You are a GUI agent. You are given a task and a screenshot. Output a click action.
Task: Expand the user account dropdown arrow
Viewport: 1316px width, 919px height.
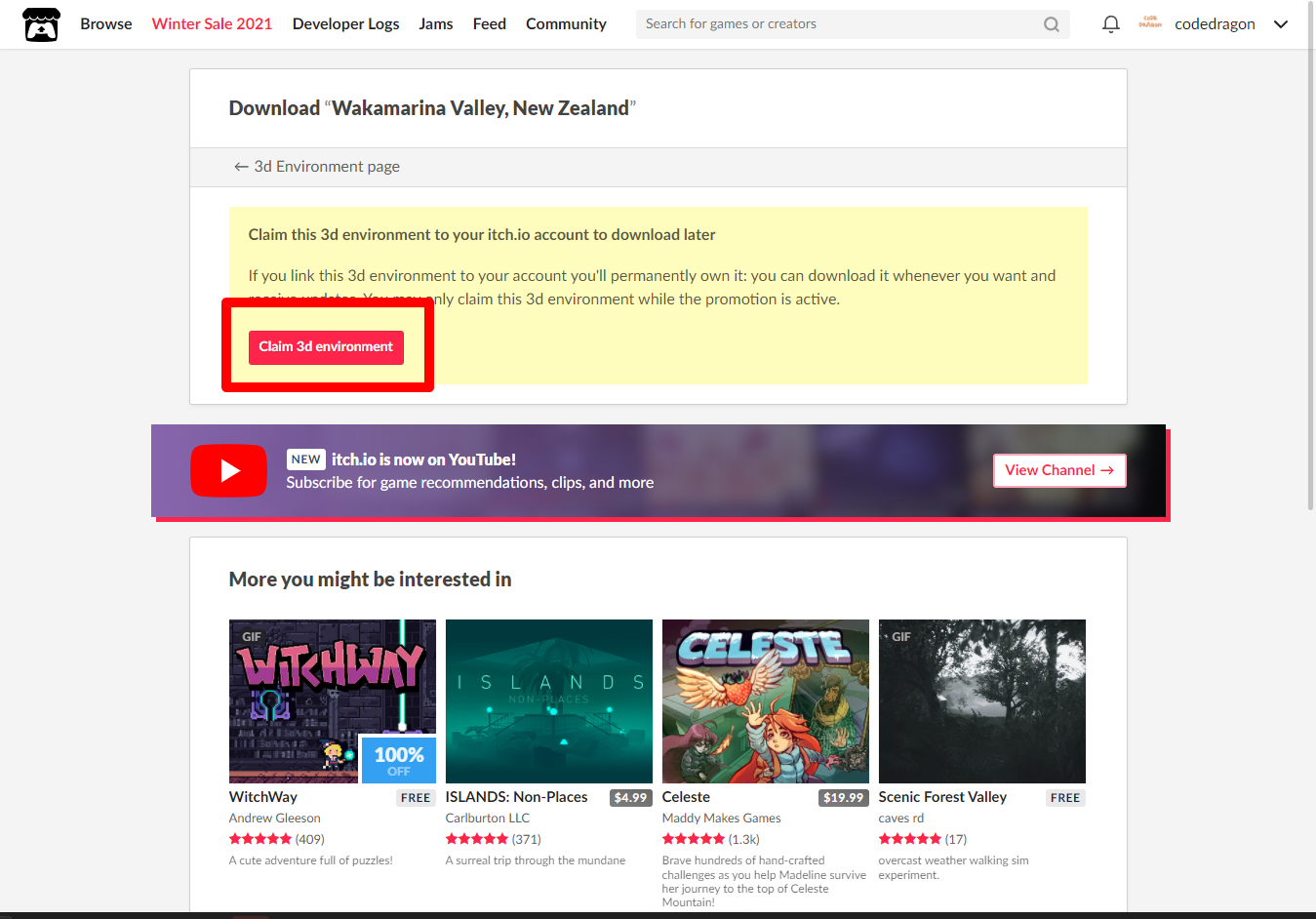(1281, 24)
